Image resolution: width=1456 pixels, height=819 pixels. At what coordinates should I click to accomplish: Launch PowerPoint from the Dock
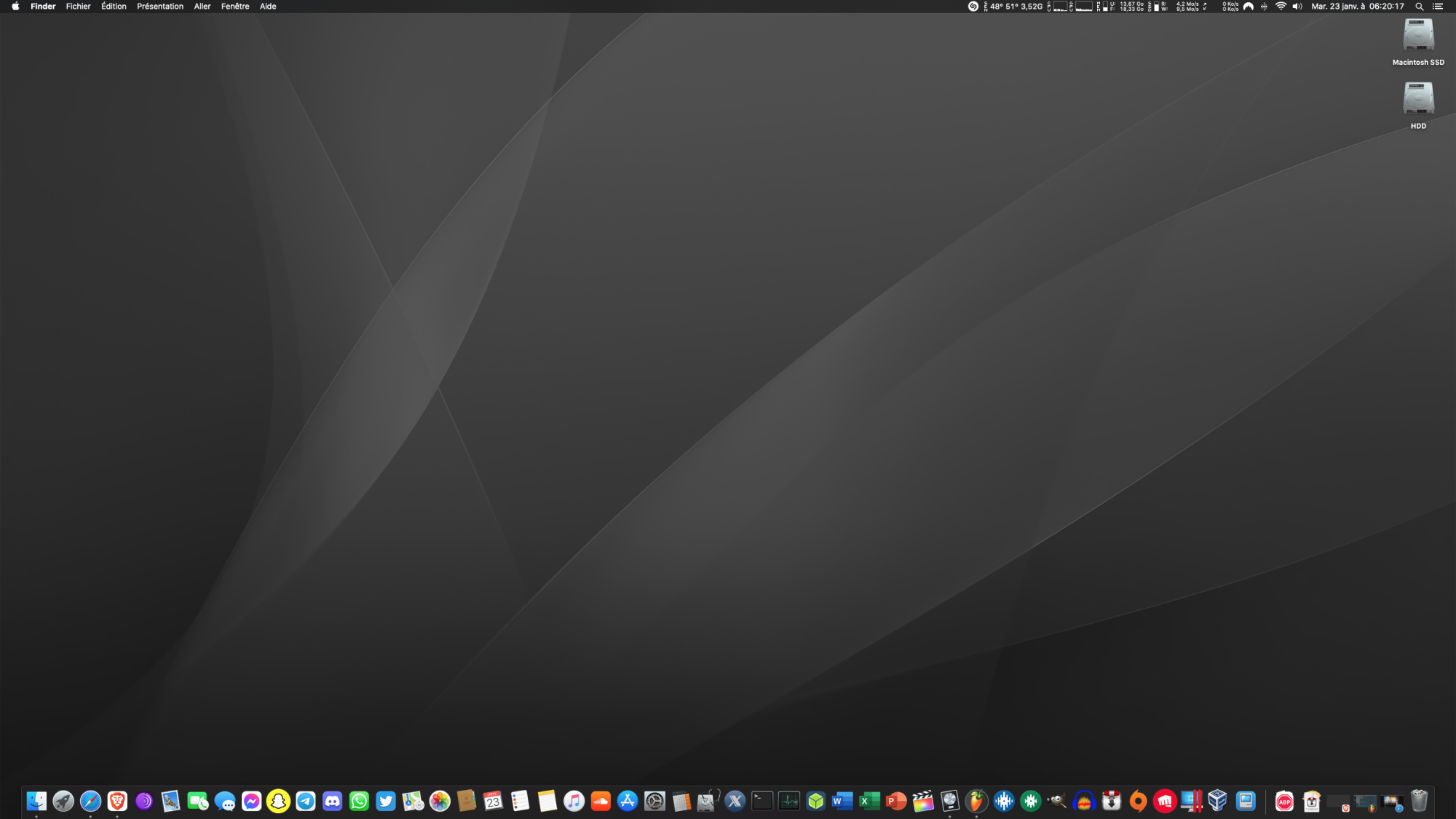click(x=896, y=802)
